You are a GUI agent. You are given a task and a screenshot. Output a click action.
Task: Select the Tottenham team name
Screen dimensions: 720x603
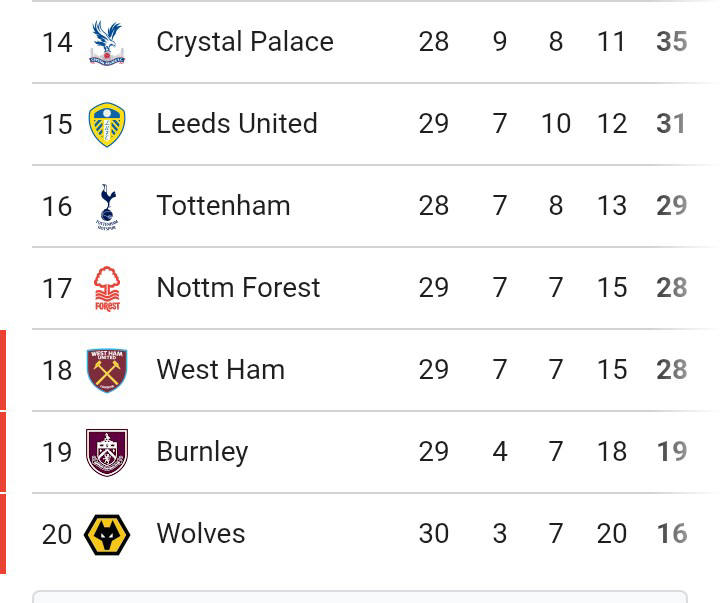pos(223,206)
